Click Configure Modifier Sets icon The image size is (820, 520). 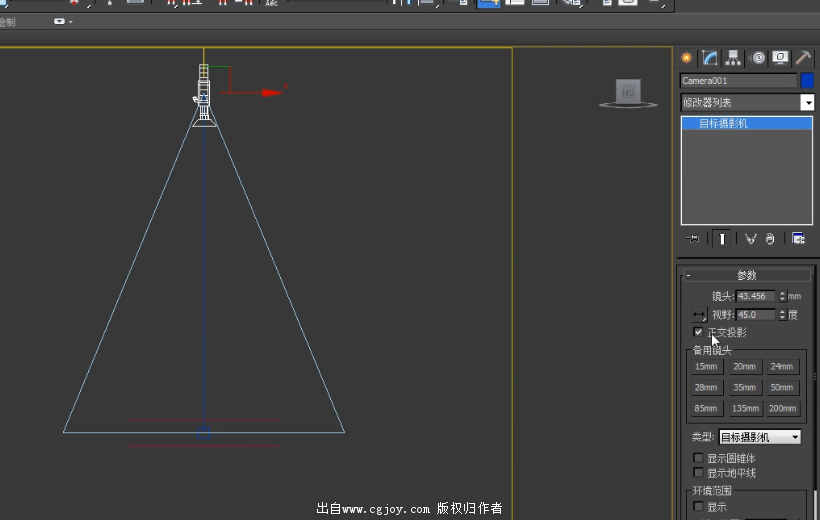(x=798, y=239)
